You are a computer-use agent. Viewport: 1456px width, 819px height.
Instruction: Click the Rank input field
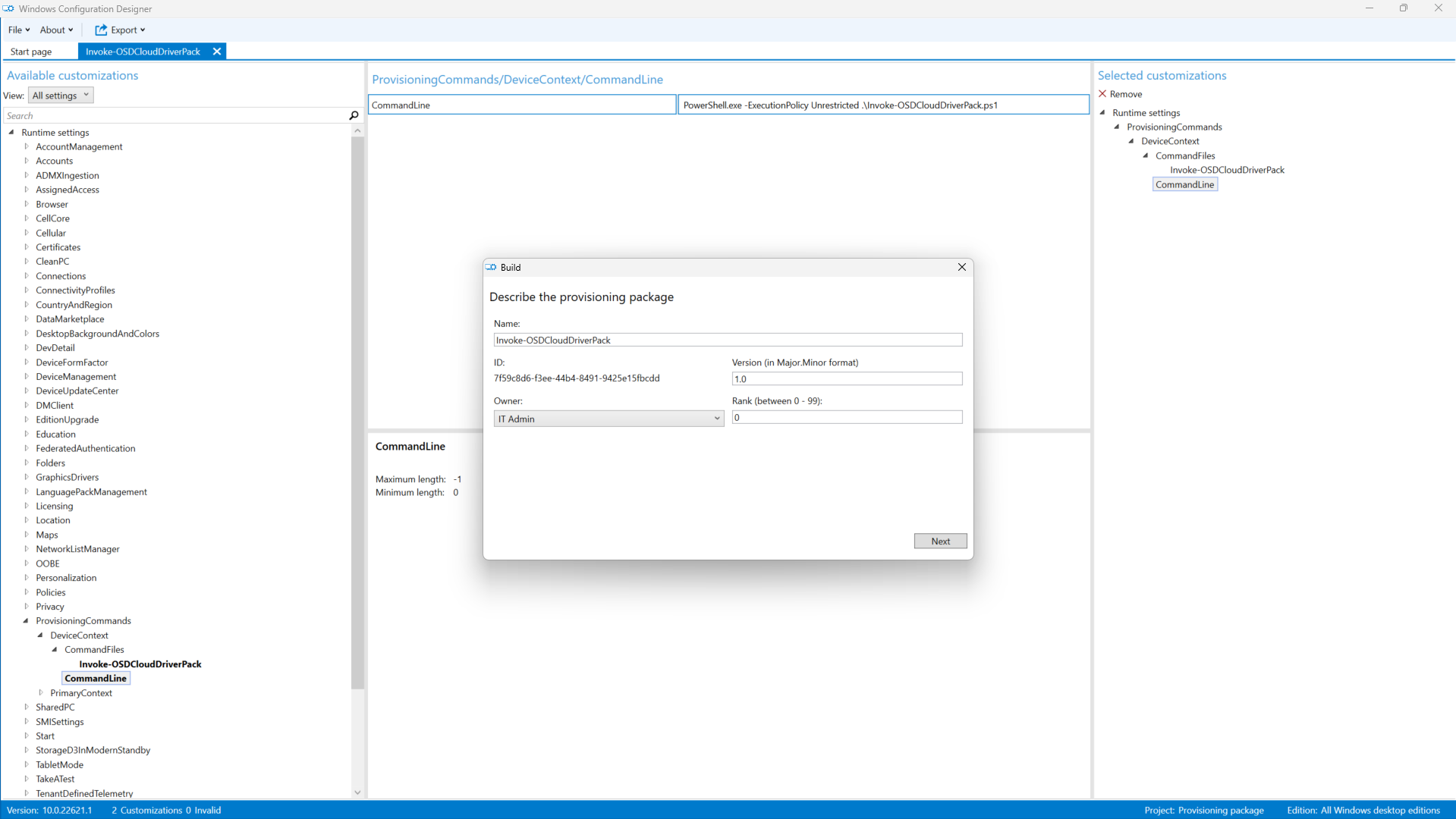(846, 417)
